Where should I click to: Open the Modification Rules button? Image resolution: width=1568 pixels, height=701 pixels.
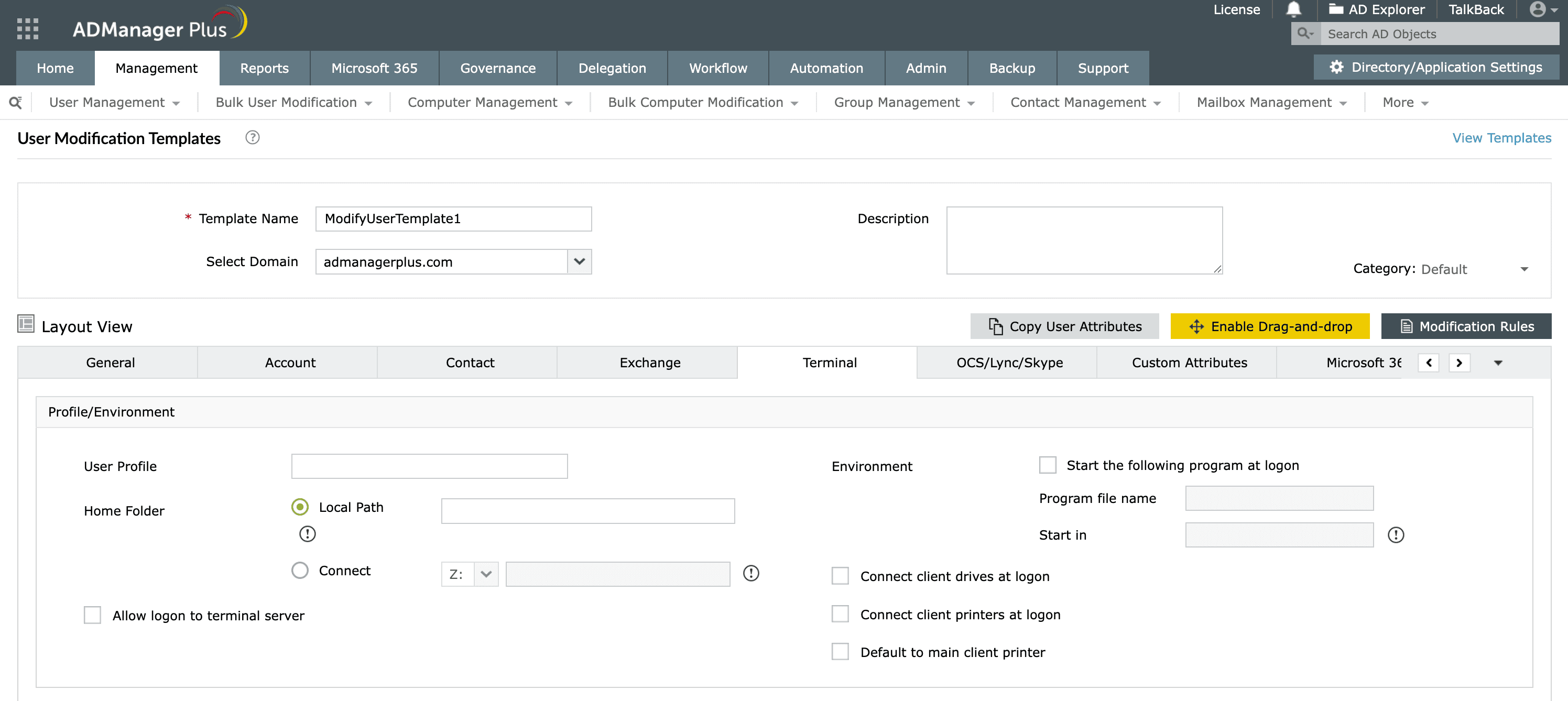click(x=1466, y=326)
